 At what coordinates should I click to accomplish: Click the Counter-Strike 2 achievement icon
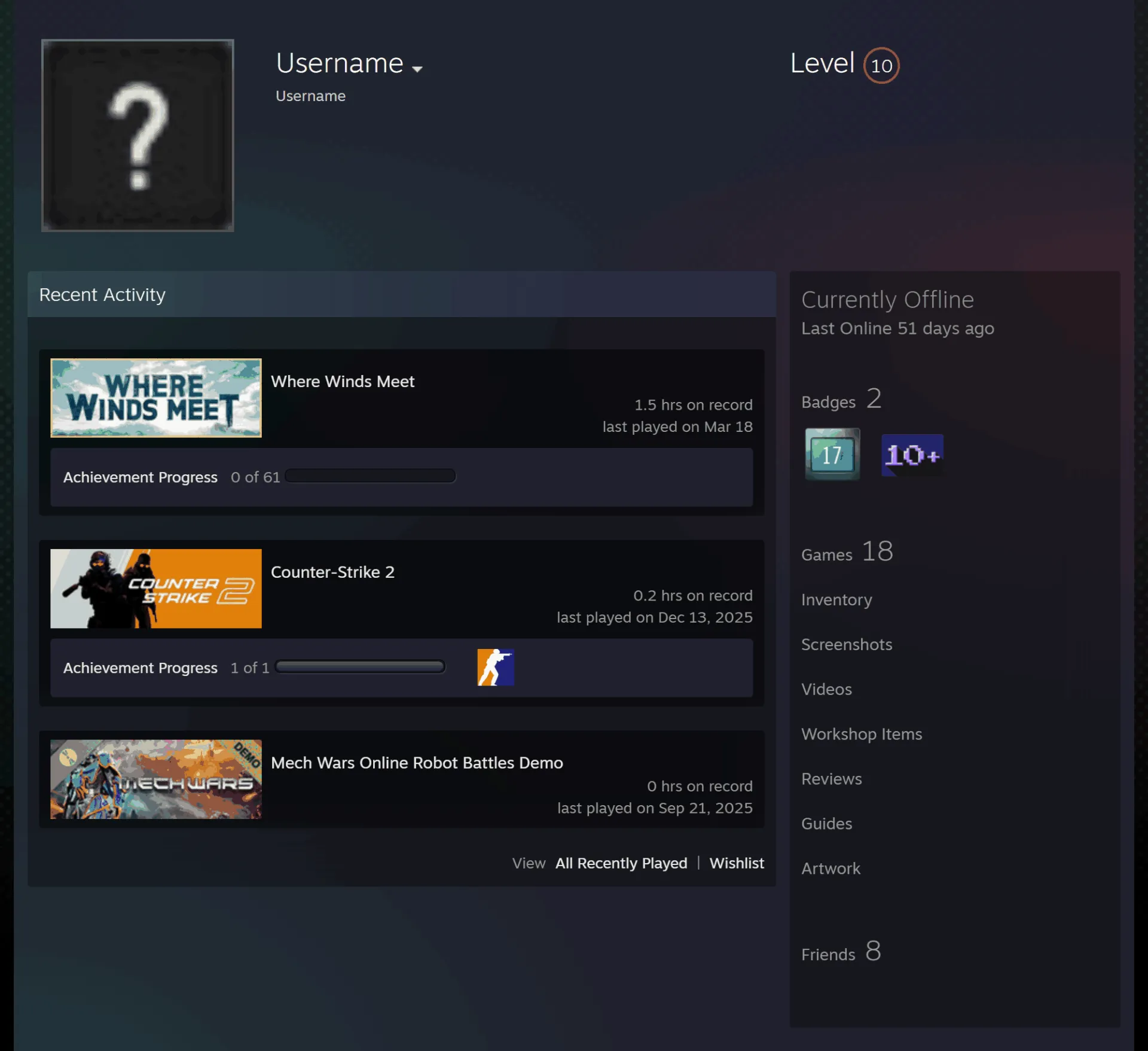(496, 667)
